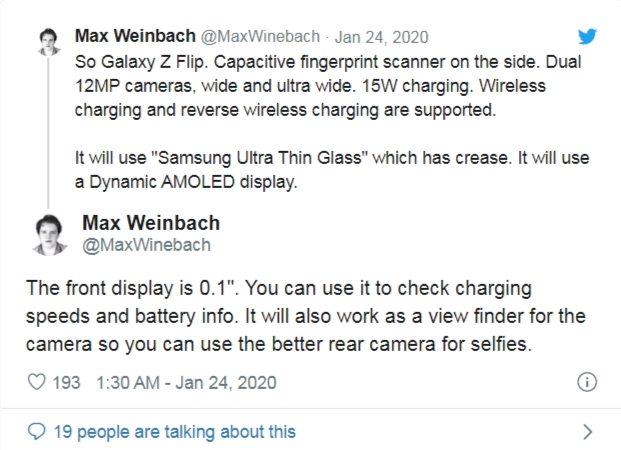Open the 1:30 AM - Jan 24, 2020 timestamp
Viewport: 621px width, 450px height.
(186, 382)
